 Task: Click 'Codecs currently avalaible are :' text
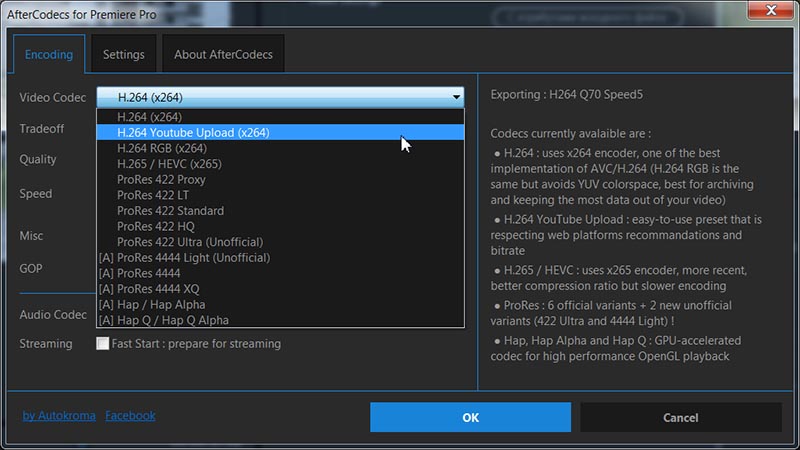[x=570, y=134]
